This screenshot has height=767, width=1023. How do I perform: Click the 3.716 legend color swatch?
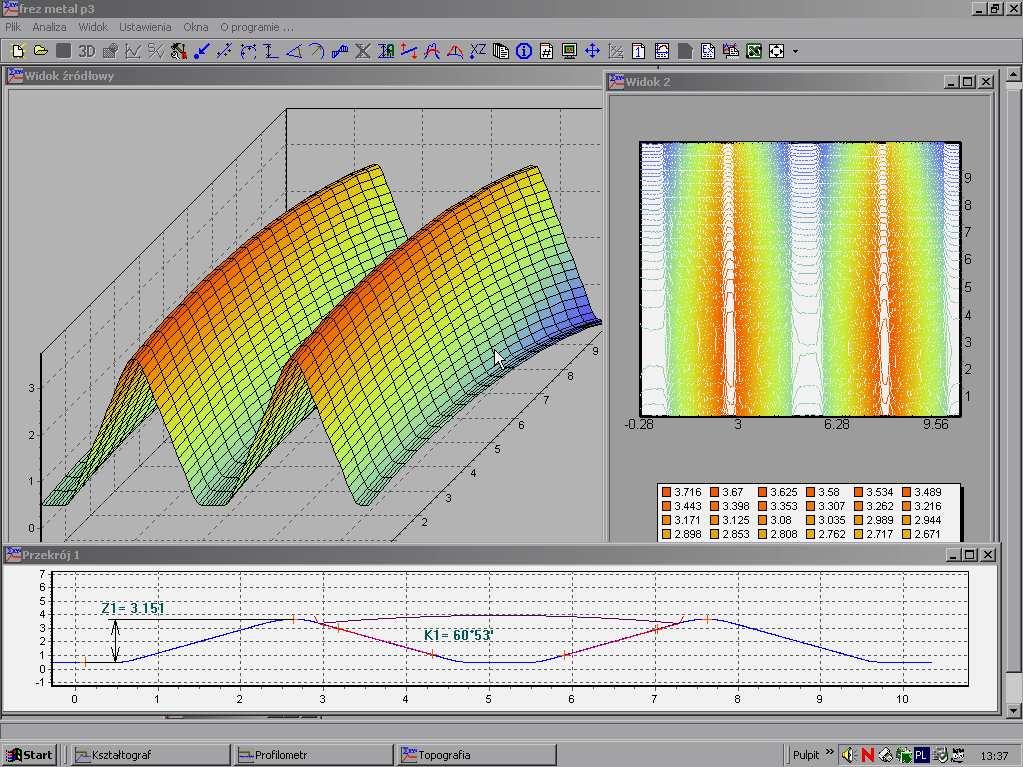(666, 492)
